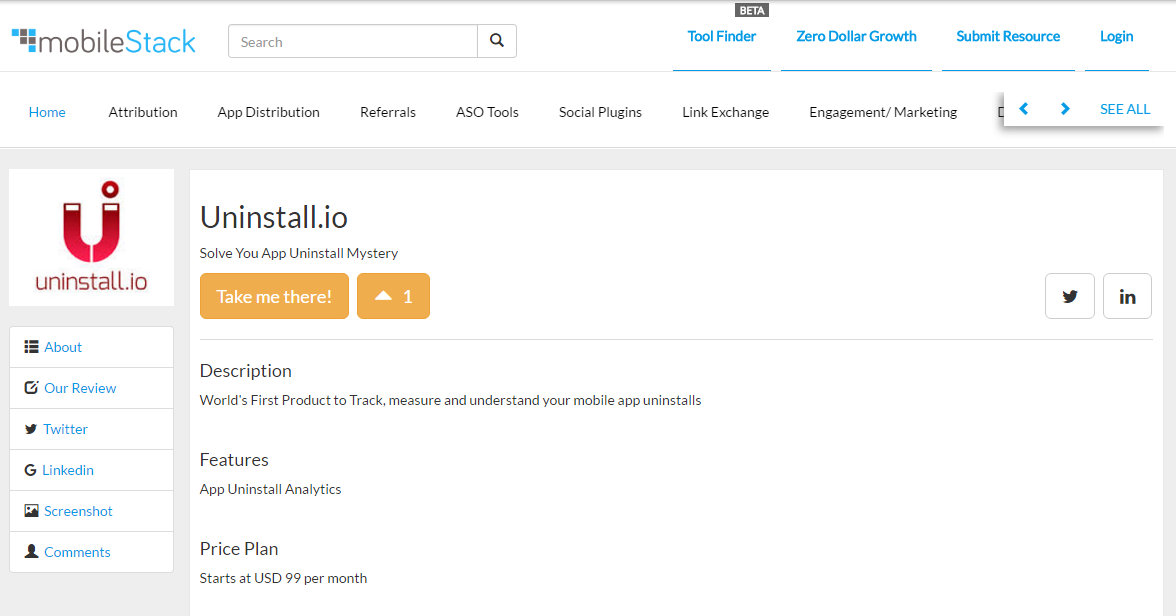Select the Social Plugins category
Image resolution: width=1176 pixels, height=616 pixels.
[600, 112]
